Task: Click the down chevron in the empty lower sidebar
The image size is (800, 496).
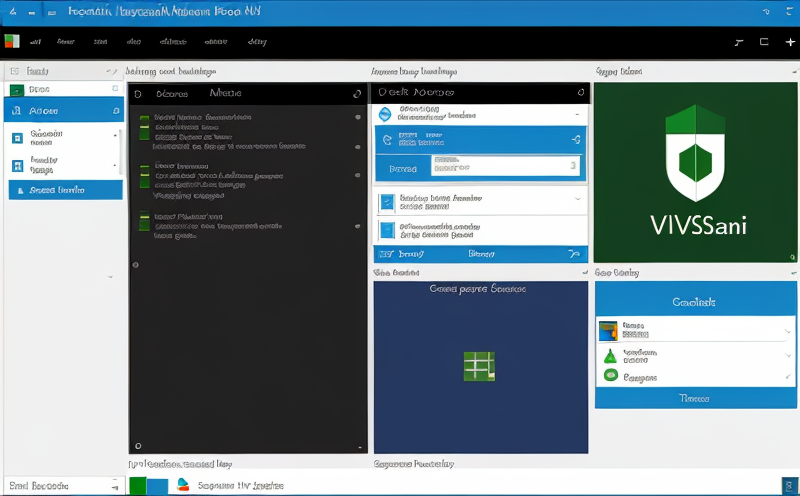Action: (110, 277)
